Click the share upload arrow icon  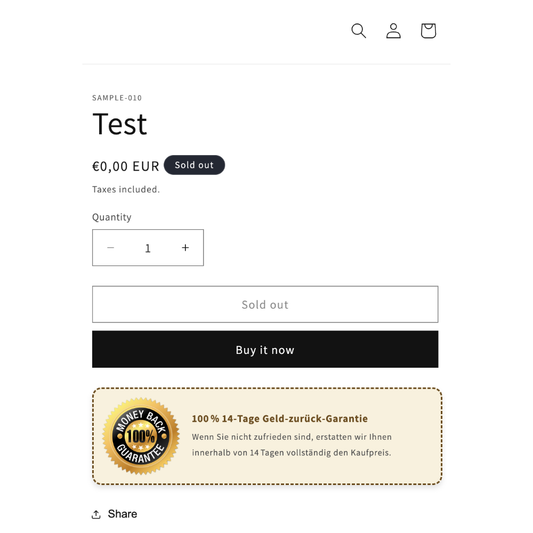(96, 514)
